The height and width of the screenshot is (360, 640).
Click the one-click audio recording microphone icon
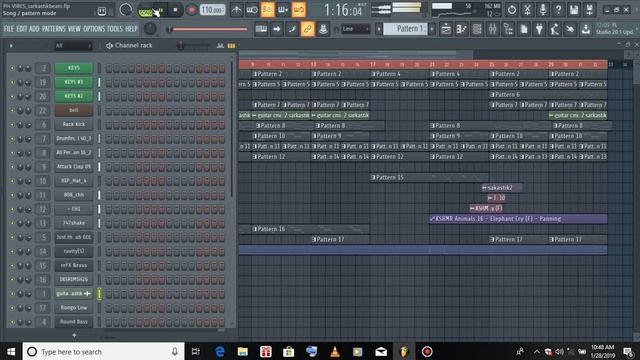(543, 10)
